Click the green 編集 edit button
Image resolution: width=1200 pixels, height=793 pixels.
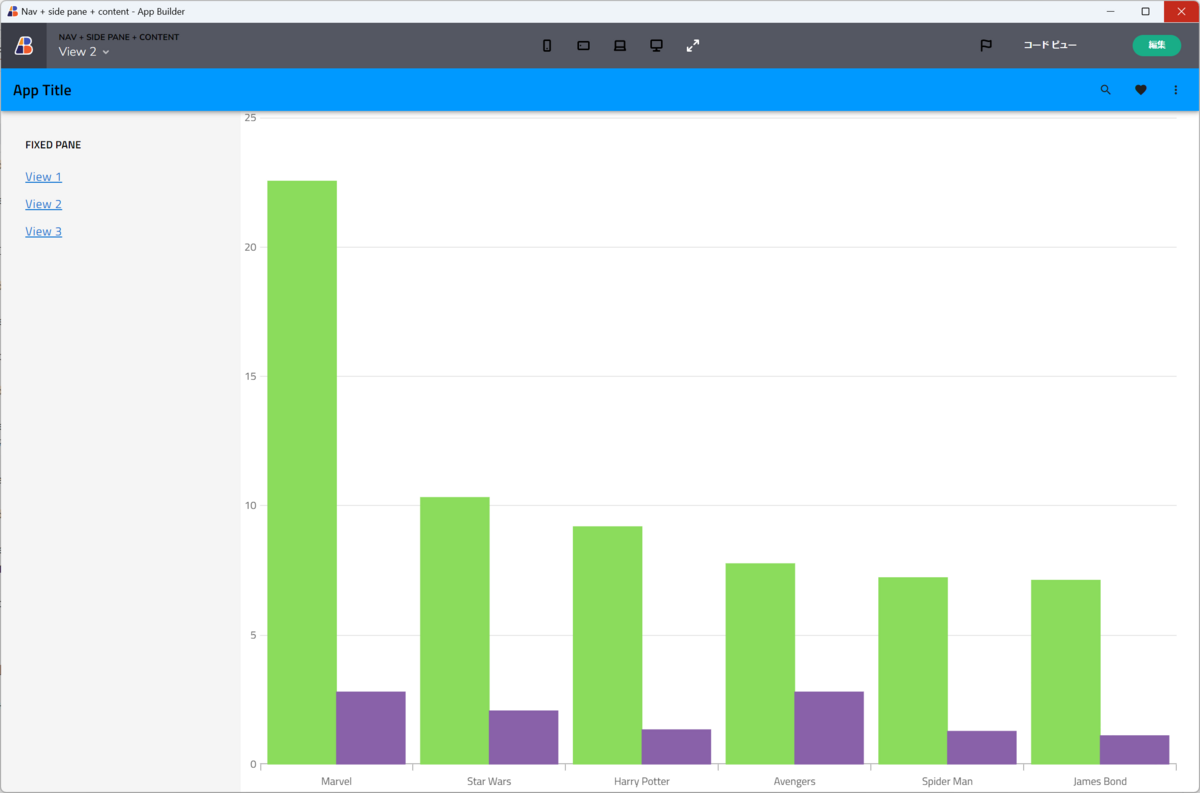1156,45
